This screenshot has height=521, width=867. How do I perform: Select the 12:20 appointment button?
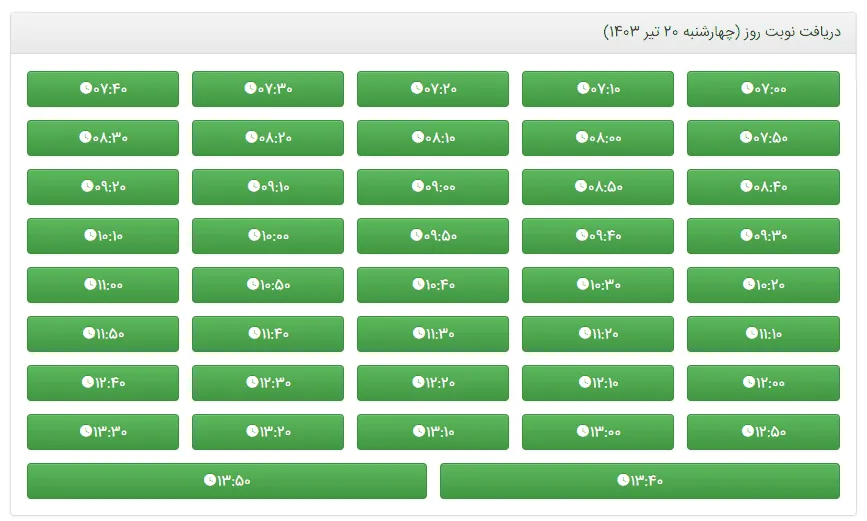pyautogui.click(x=433, y=383)
